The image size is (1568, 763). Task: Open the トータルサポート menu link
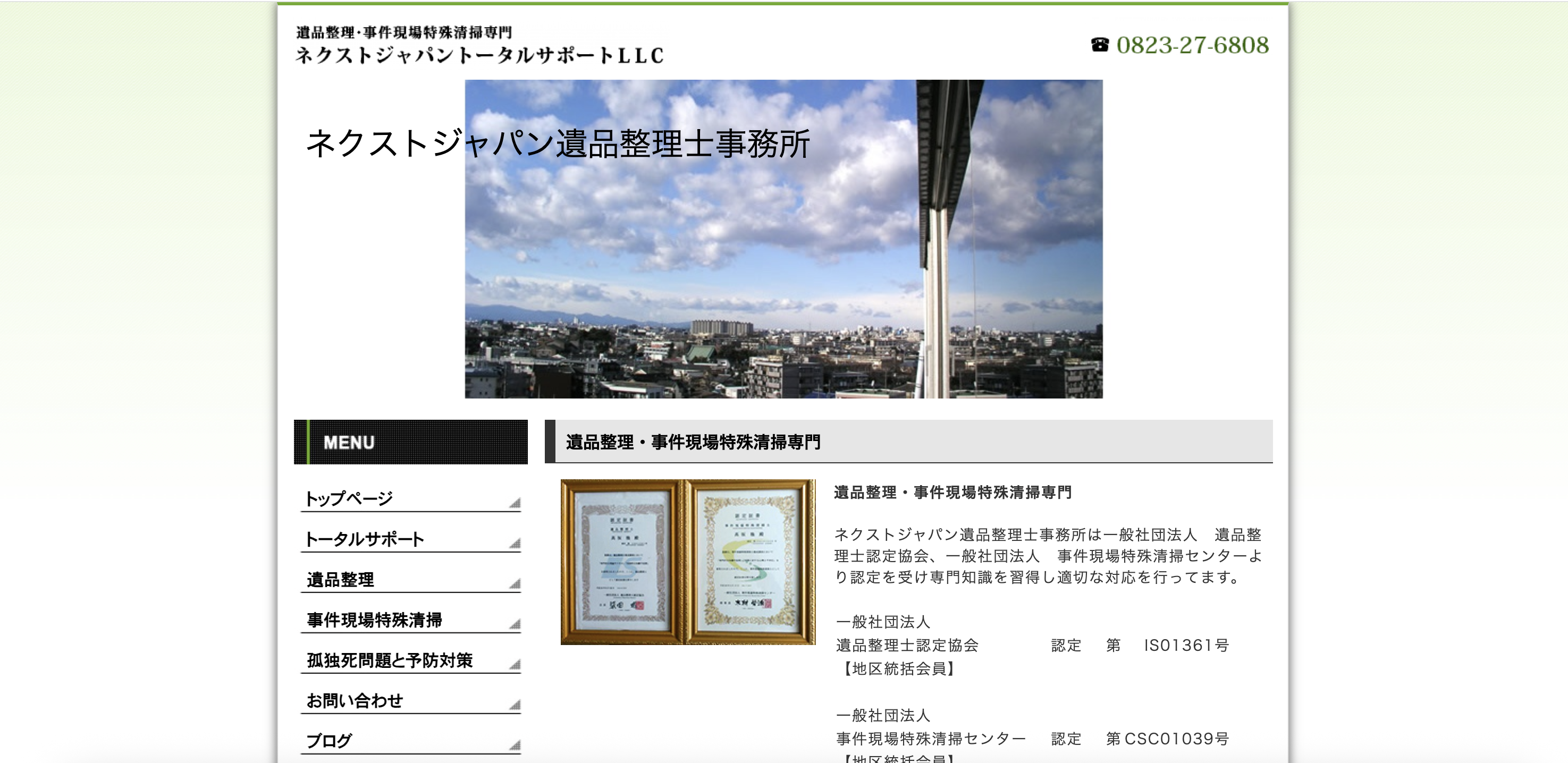pyautogui.click(x=410, y=539)
